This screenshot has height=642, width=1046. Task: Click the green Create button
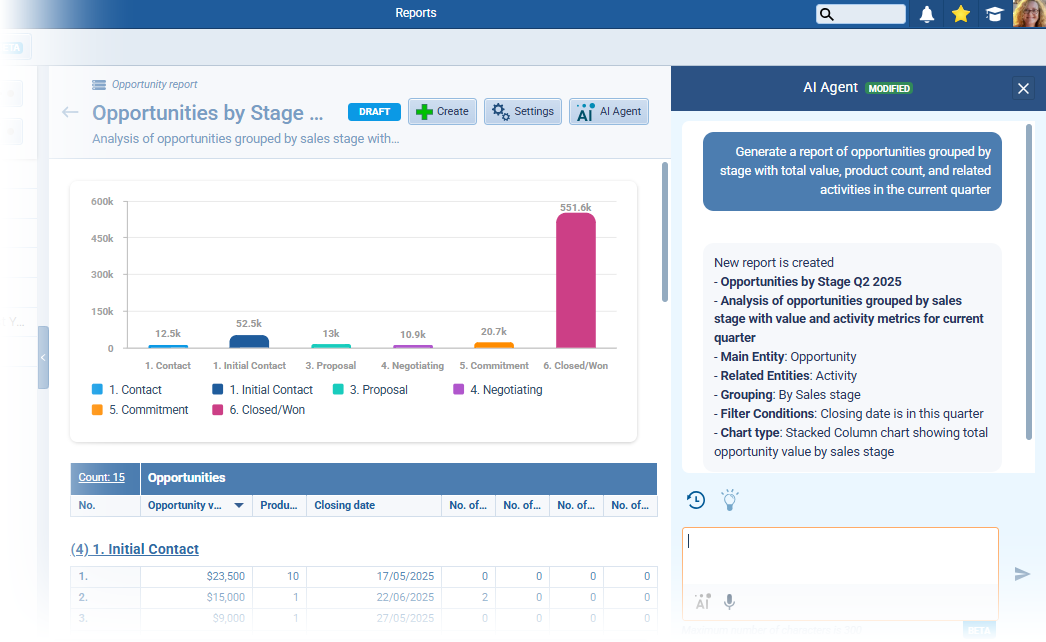point(442,112)
